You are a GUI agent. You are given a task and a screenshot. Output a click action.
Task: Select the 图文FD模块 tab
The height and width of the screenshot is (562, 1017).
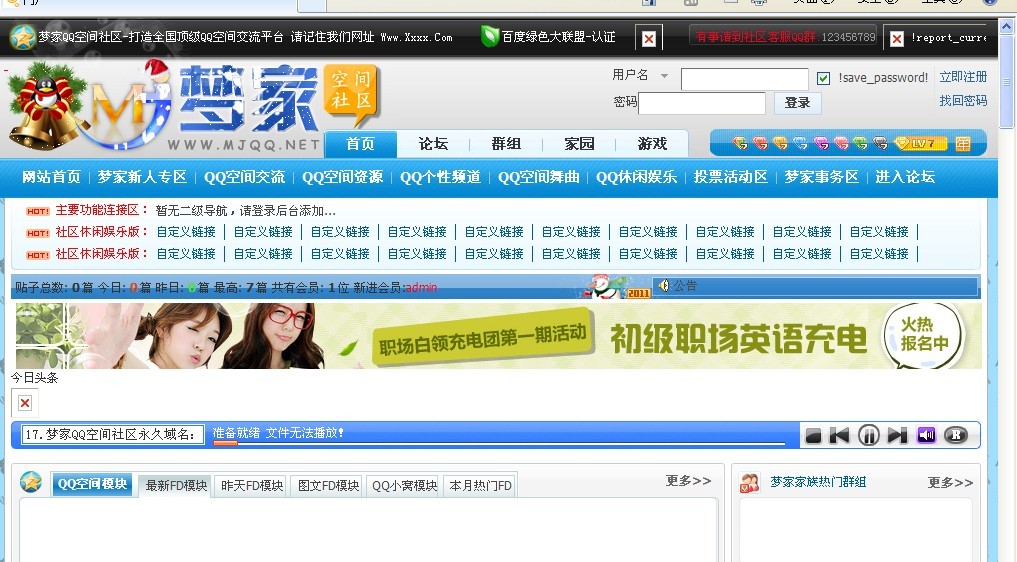[328, 485]
